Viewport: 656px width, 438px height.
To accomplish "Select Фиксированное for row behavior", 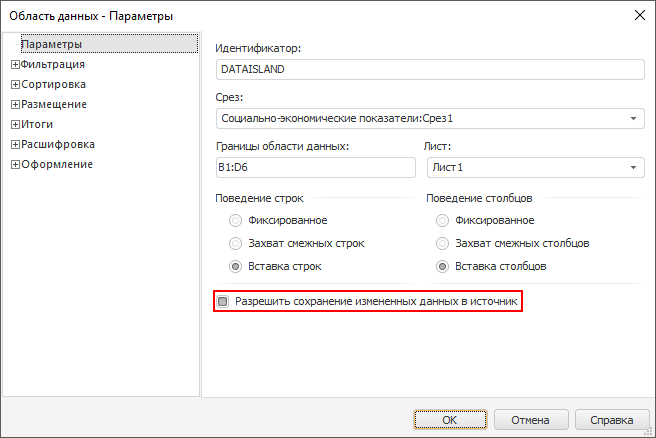I will coord(236,220).
